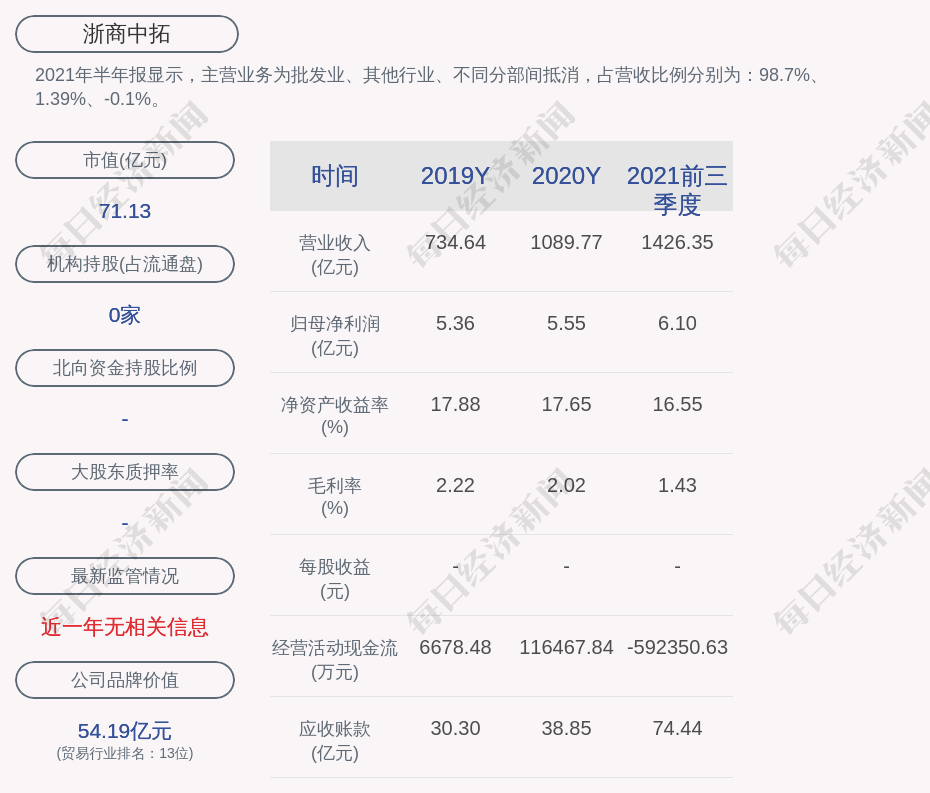930x793 pixels.
Task: Open the 最新监管情况 pill
Action: (125, 576)
